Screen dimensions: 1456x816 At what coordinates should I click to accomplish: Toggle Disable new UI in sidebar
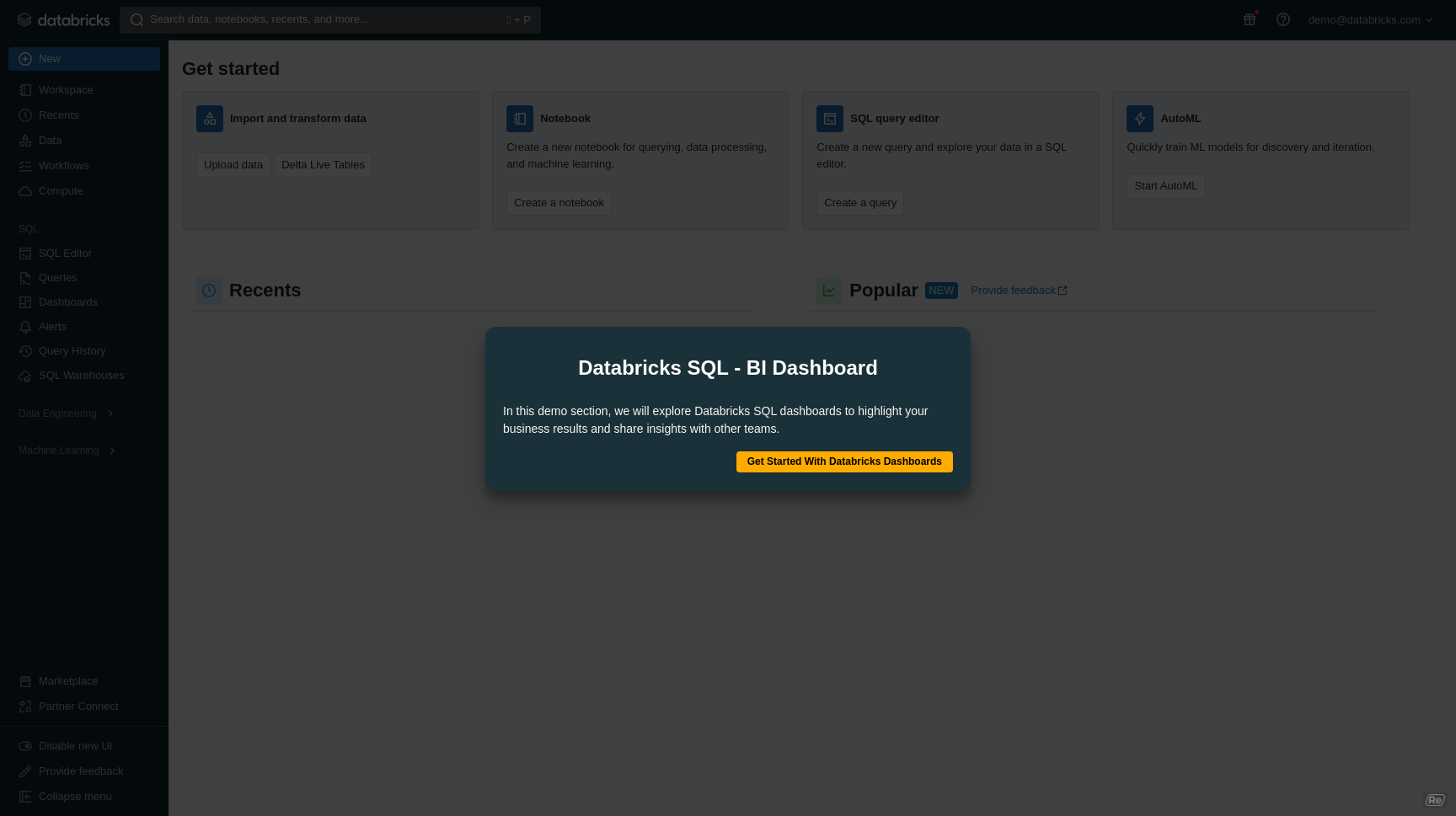coord(74,746)
